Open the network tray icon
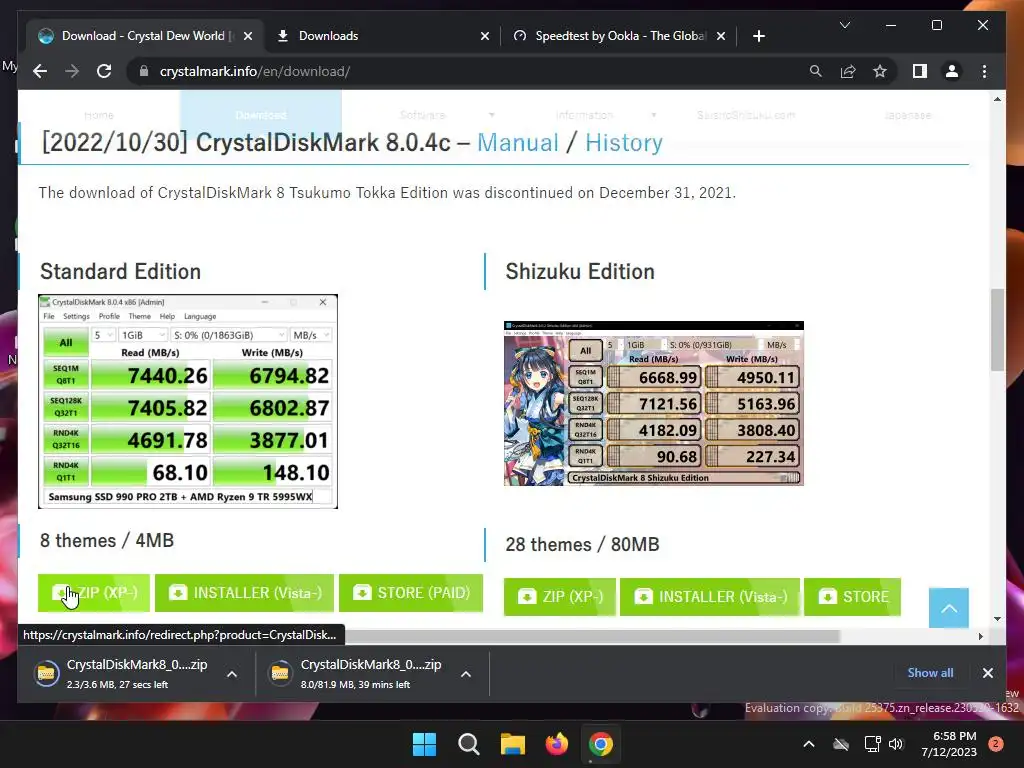This screenshot has width=1024, height=768. [872, 744]
